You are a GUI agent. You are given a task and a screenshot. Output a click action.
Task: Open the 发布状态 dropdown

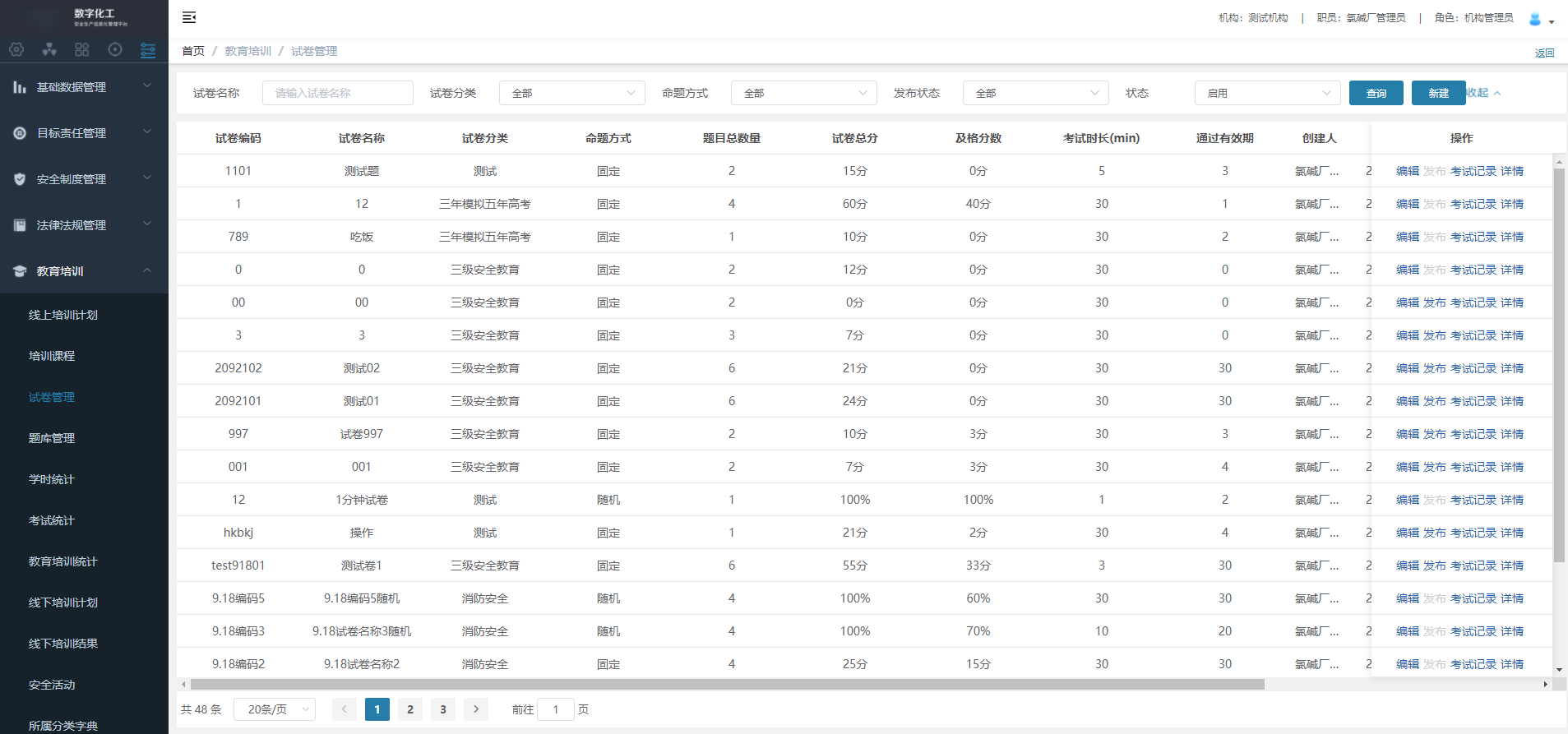(1035, 93)
